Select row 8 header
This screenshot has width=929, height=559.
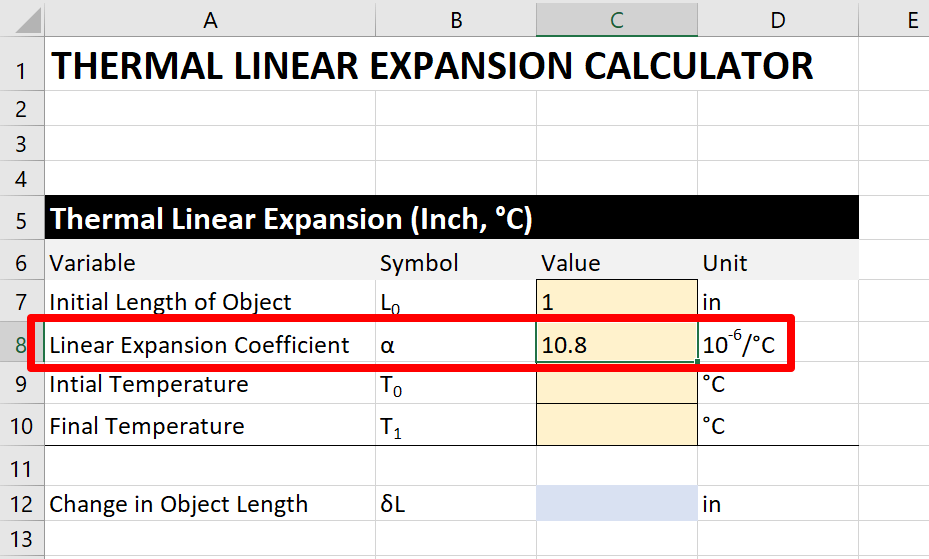(21, 342)
